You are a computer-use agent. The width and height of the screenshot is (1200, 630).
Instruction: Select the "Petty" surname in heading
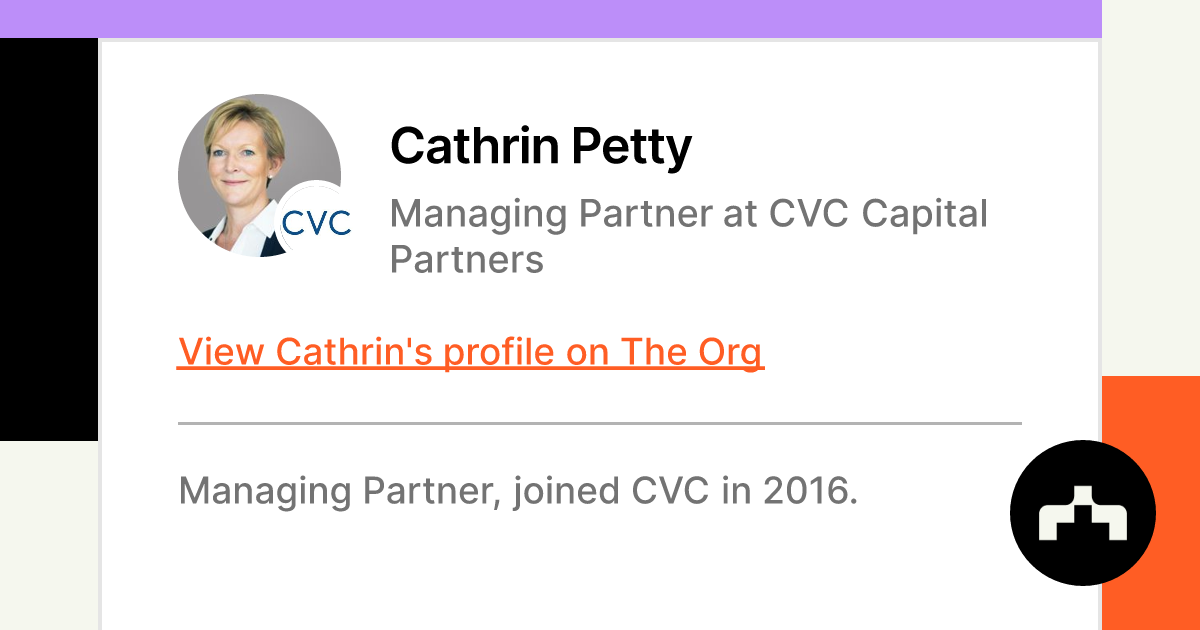click(x=631, y=146)
